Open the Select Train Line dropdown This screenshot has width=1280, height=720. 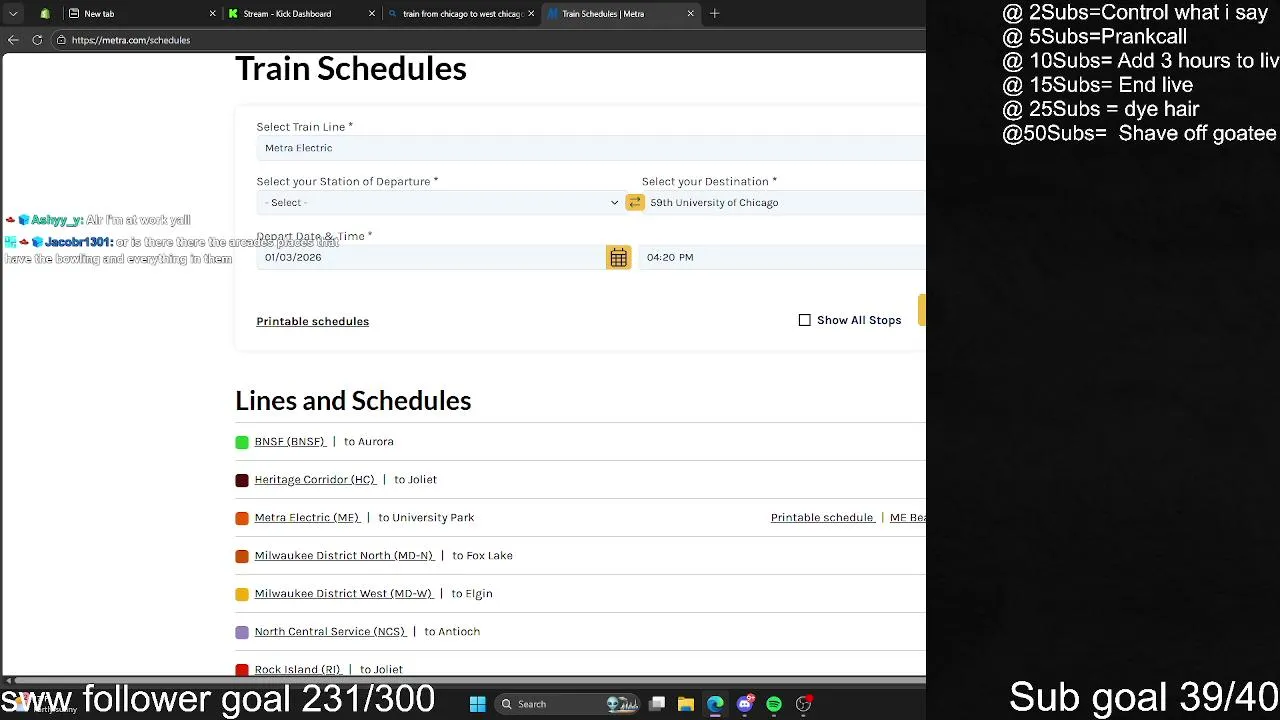point(591,148)
